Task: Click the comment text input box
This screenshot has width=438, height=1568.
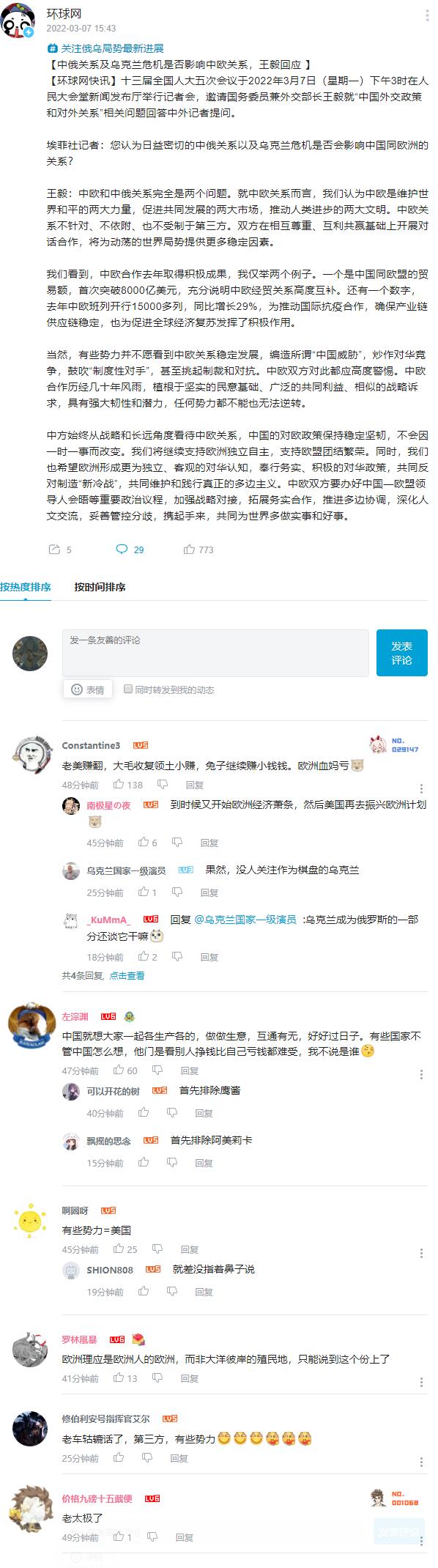Action: pyautogui.click(x=215, y=653)
